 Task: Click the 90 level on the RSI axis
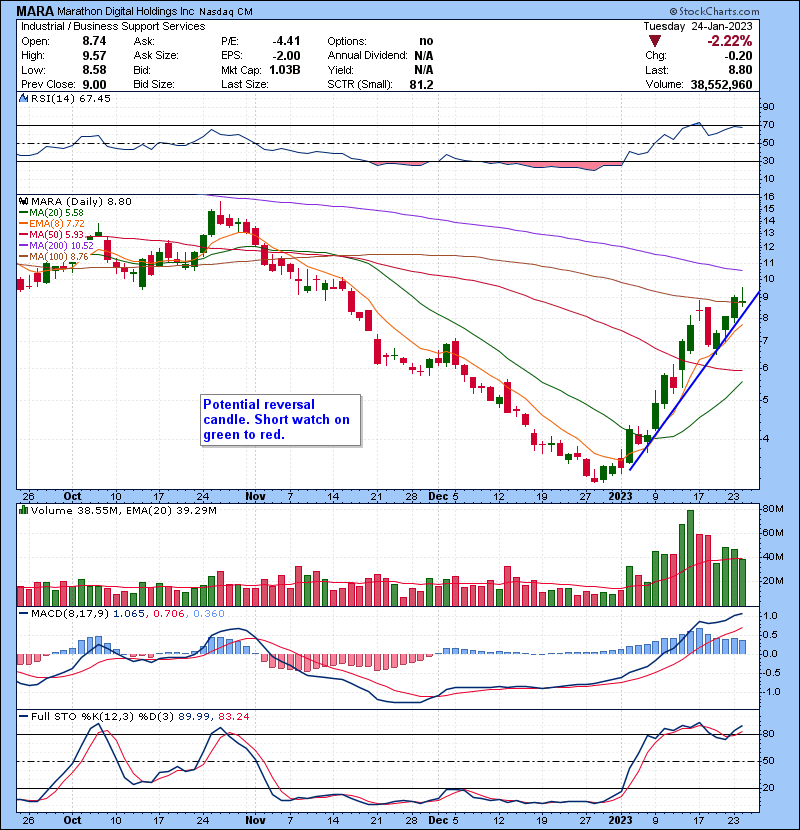[x=768, y=107]
